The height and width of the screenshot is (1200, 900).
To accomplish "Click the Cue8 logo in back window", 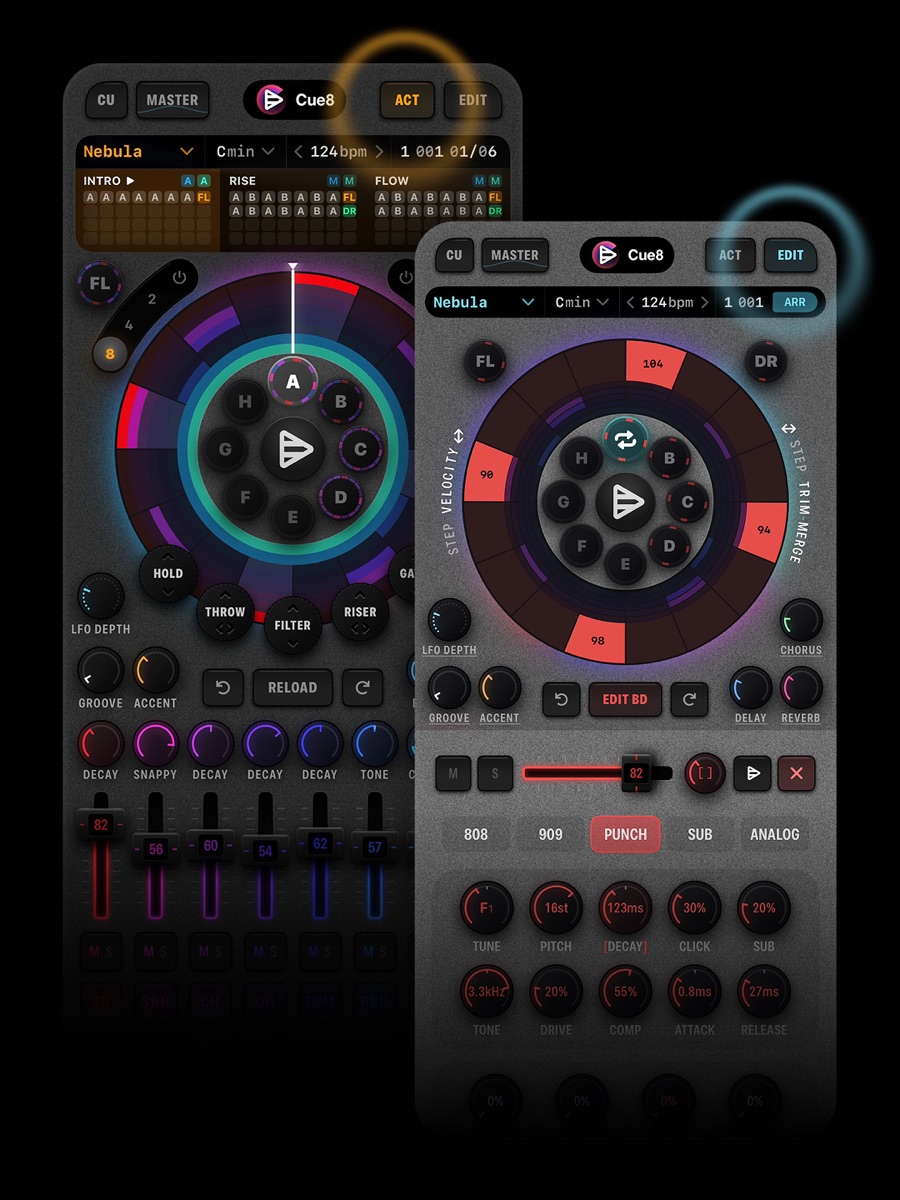I will 295,100.
